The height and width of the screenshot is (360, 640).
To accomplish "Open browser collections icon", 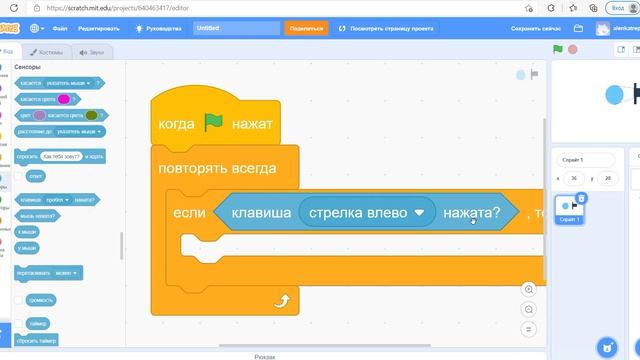I will [x=593, y=8].
